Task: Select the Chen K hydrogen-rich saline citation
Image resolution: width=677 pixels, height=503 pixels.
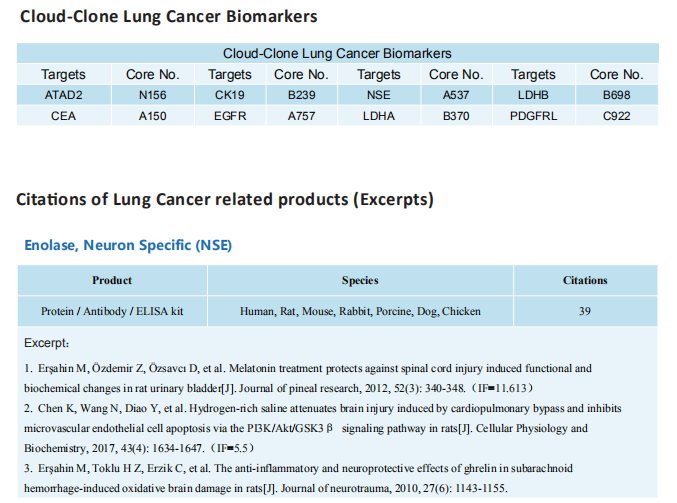Action: point(323,428)
